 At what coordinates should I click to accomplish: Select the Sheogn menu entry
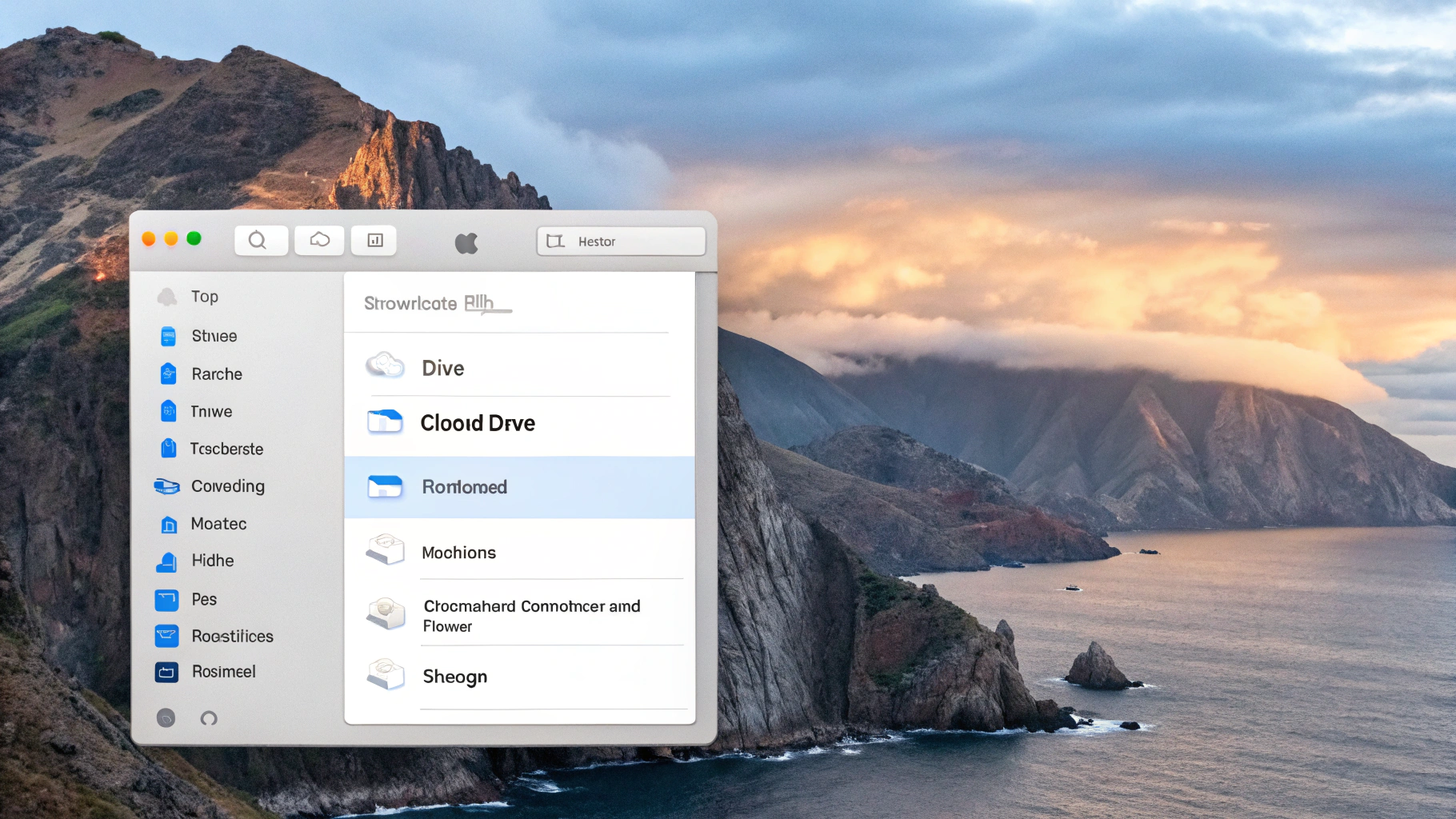coord(454,676)
